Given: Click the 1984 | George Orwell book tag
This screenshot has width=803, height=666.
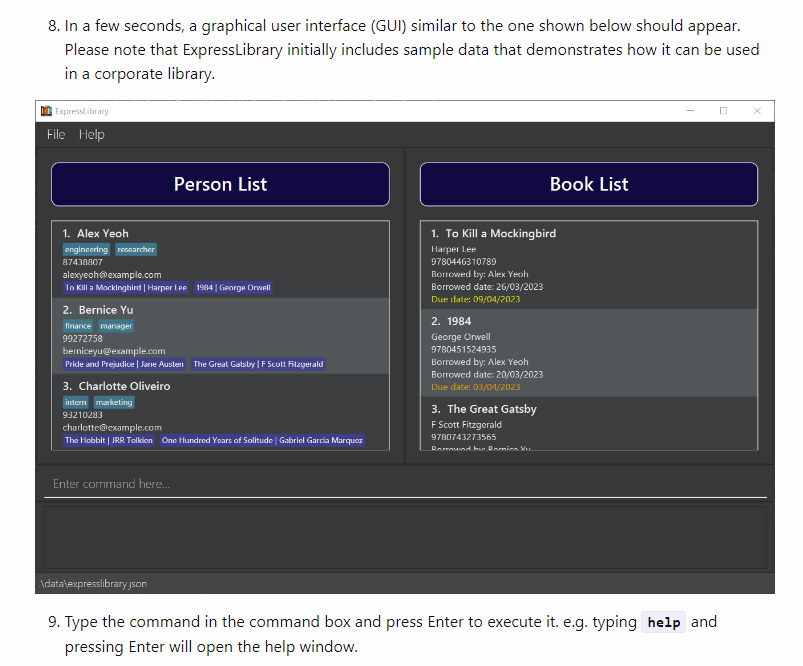Looking at the screenshot, I should (233, 287).
